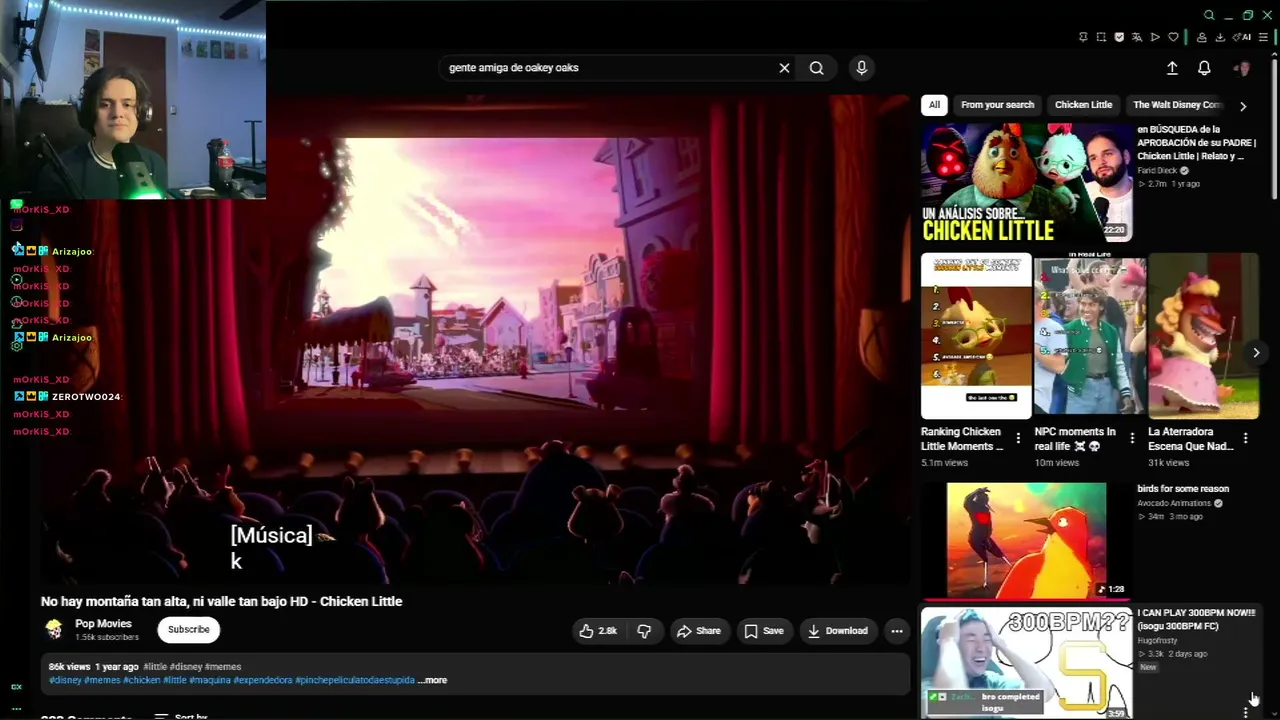Download the video

[837, 631]
